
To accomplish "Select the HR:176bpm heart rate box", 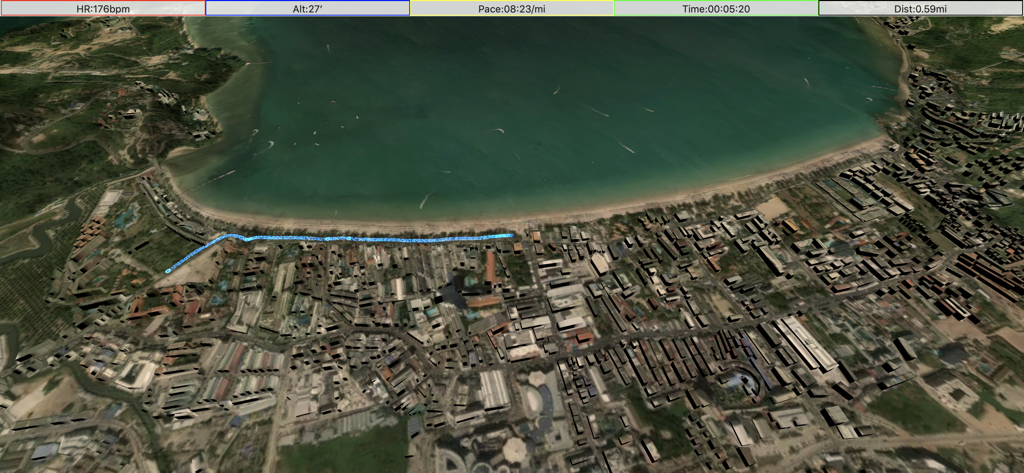I will tap(103, 8).
